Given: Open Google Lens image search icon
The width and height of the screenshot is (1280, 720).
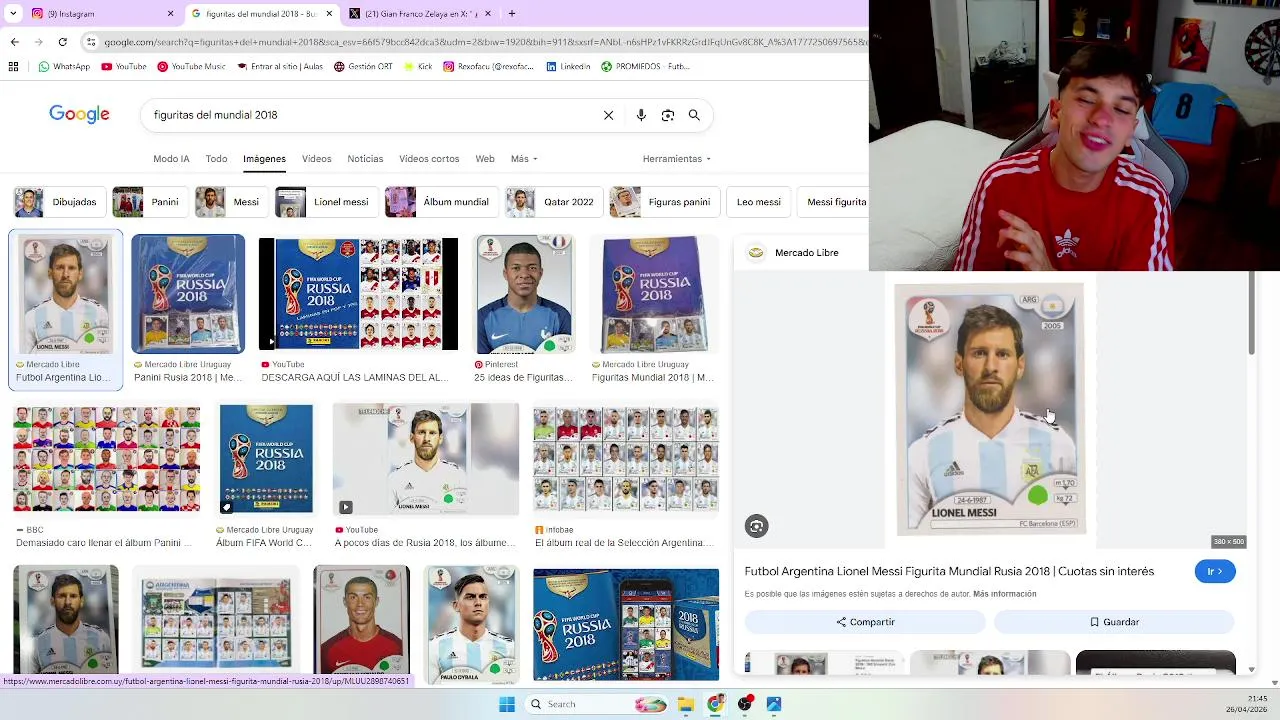Looking at the screenshot, I should point(668,115).
